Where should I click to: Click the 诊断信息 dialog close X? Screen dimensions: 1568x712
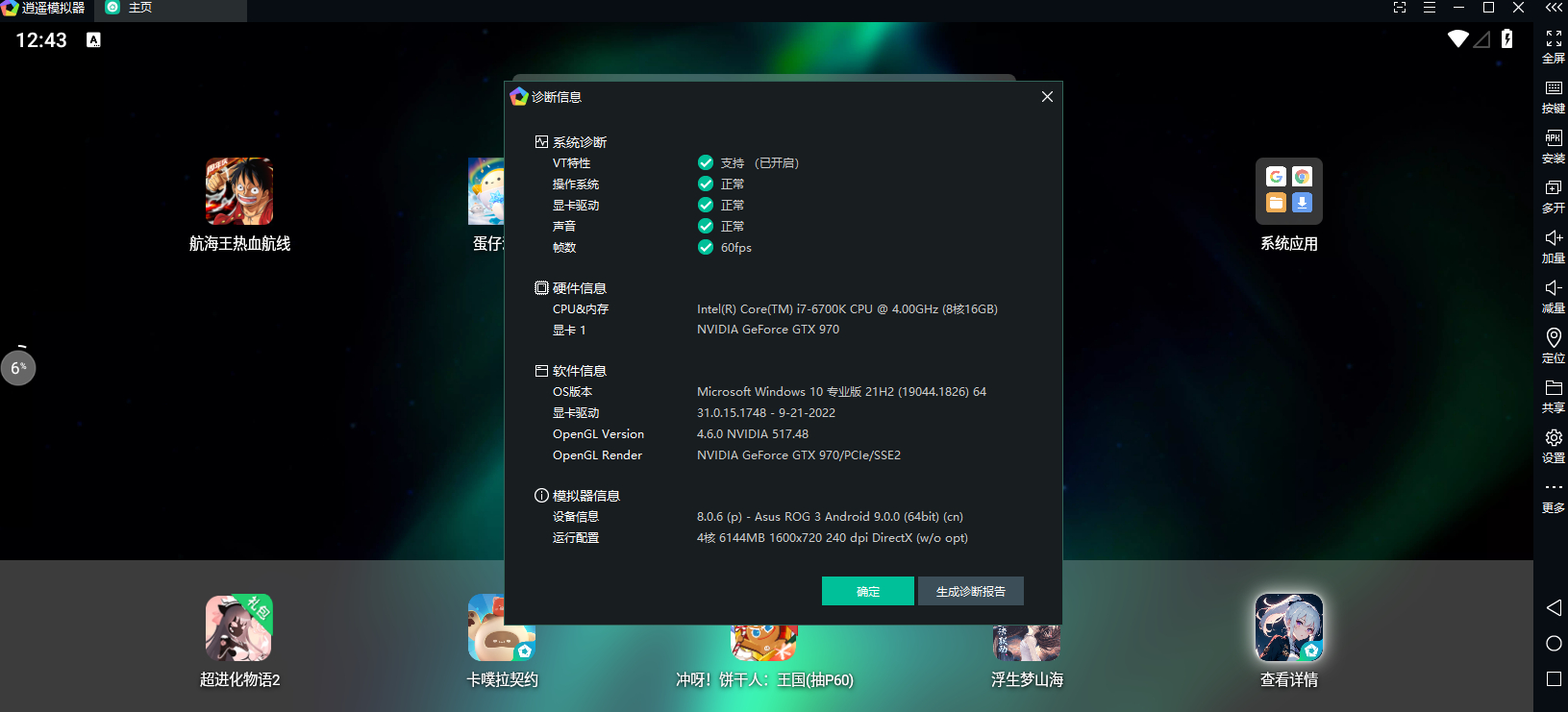point(1047,97)
